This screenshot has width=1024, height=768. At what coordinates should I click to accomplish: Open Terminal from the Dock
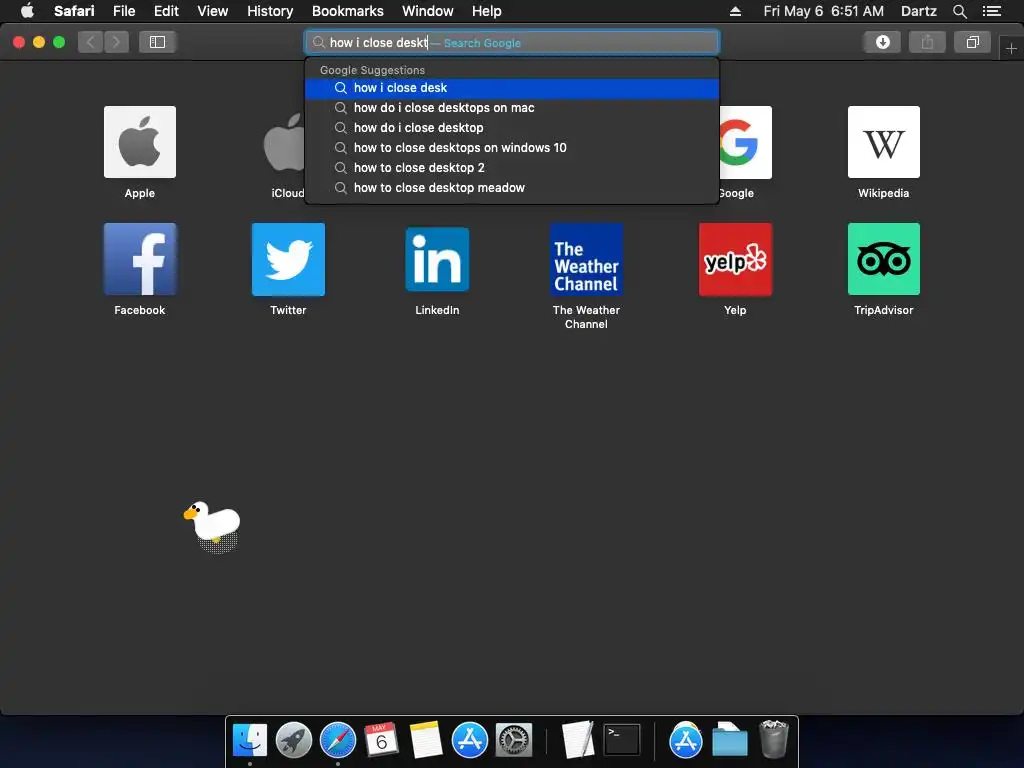(x=622, y=740)
